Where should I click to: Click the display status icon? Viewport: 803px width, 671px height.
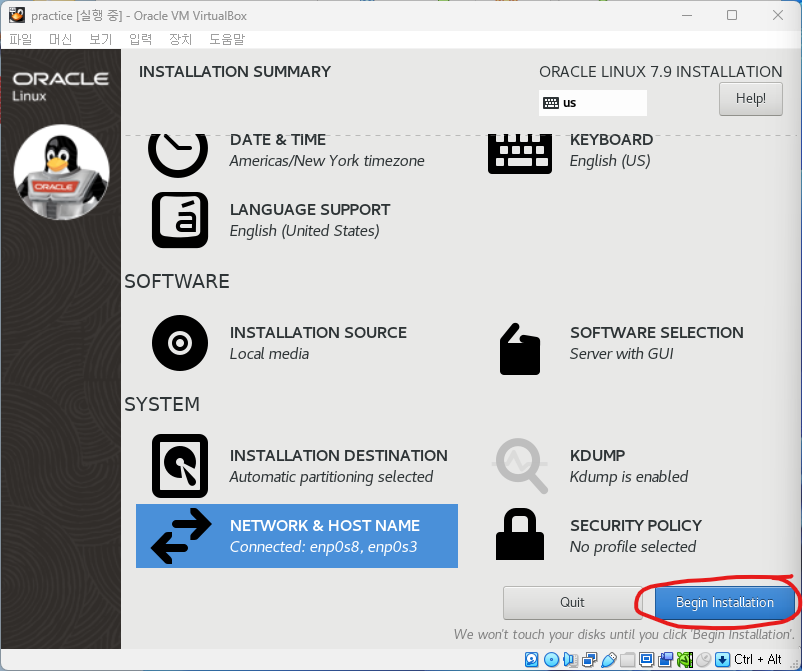click(646, 659)
